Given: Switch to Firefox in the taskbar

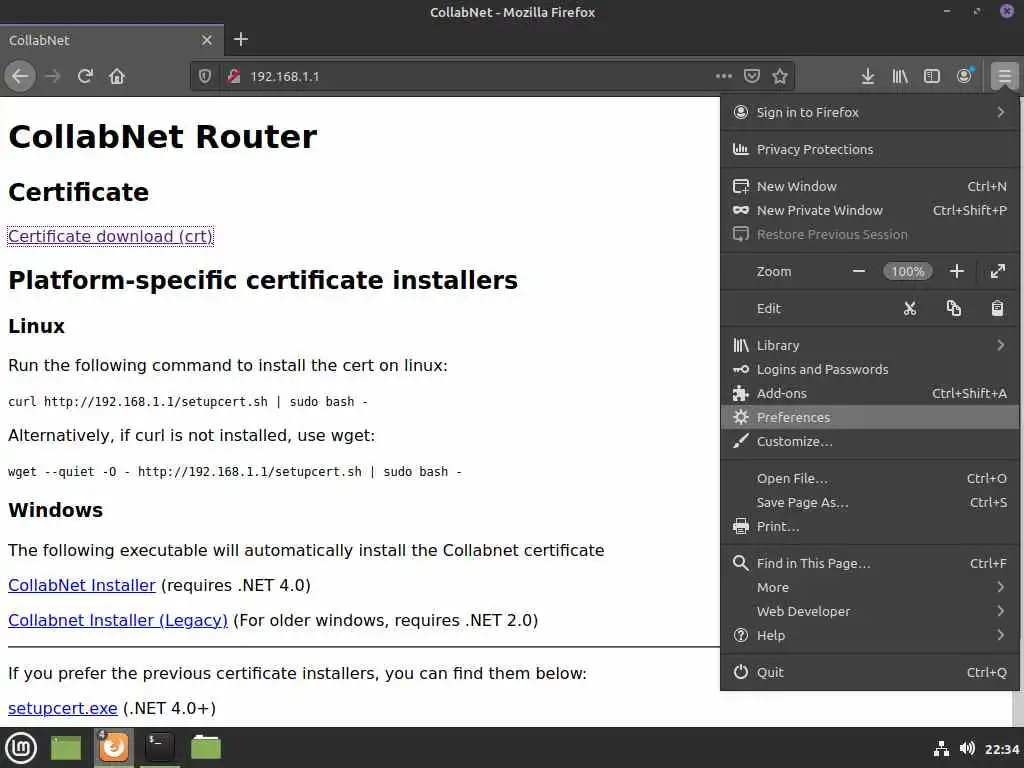Looking at the screenshot, I should (114, 747).
